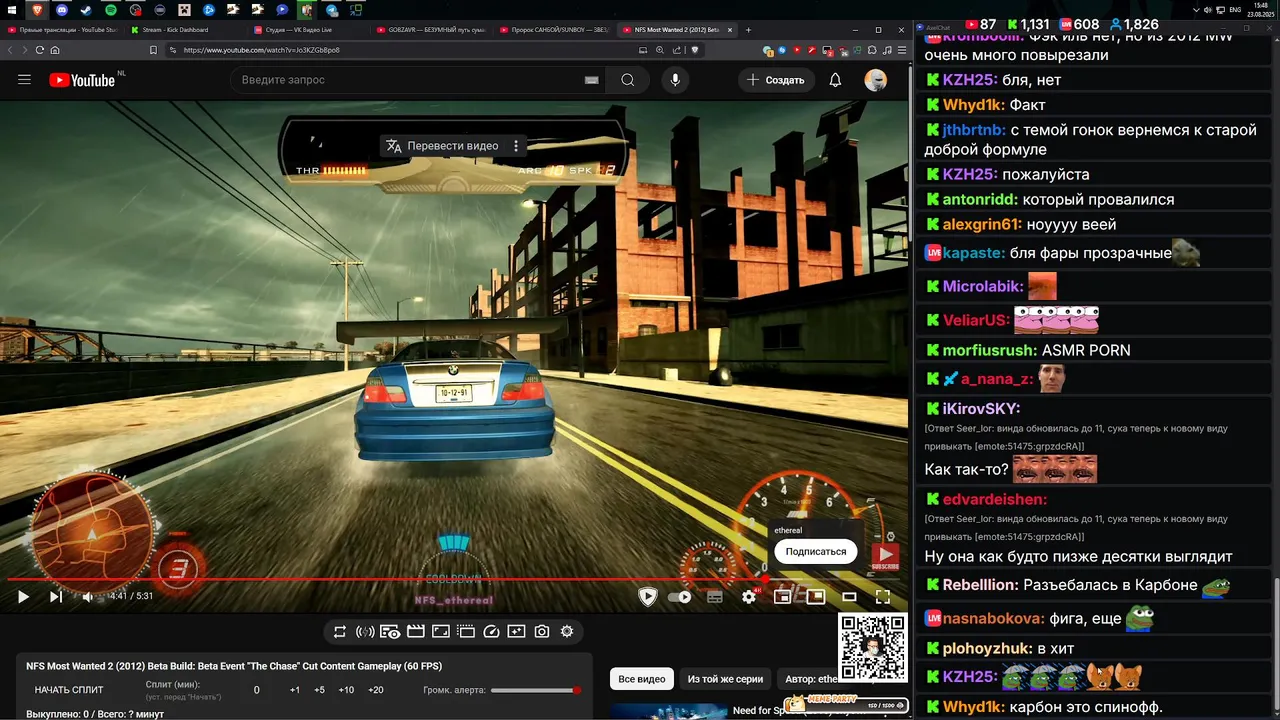Switch to the Прямые трансляции YouTube Studio tab

tap(62, 30)
